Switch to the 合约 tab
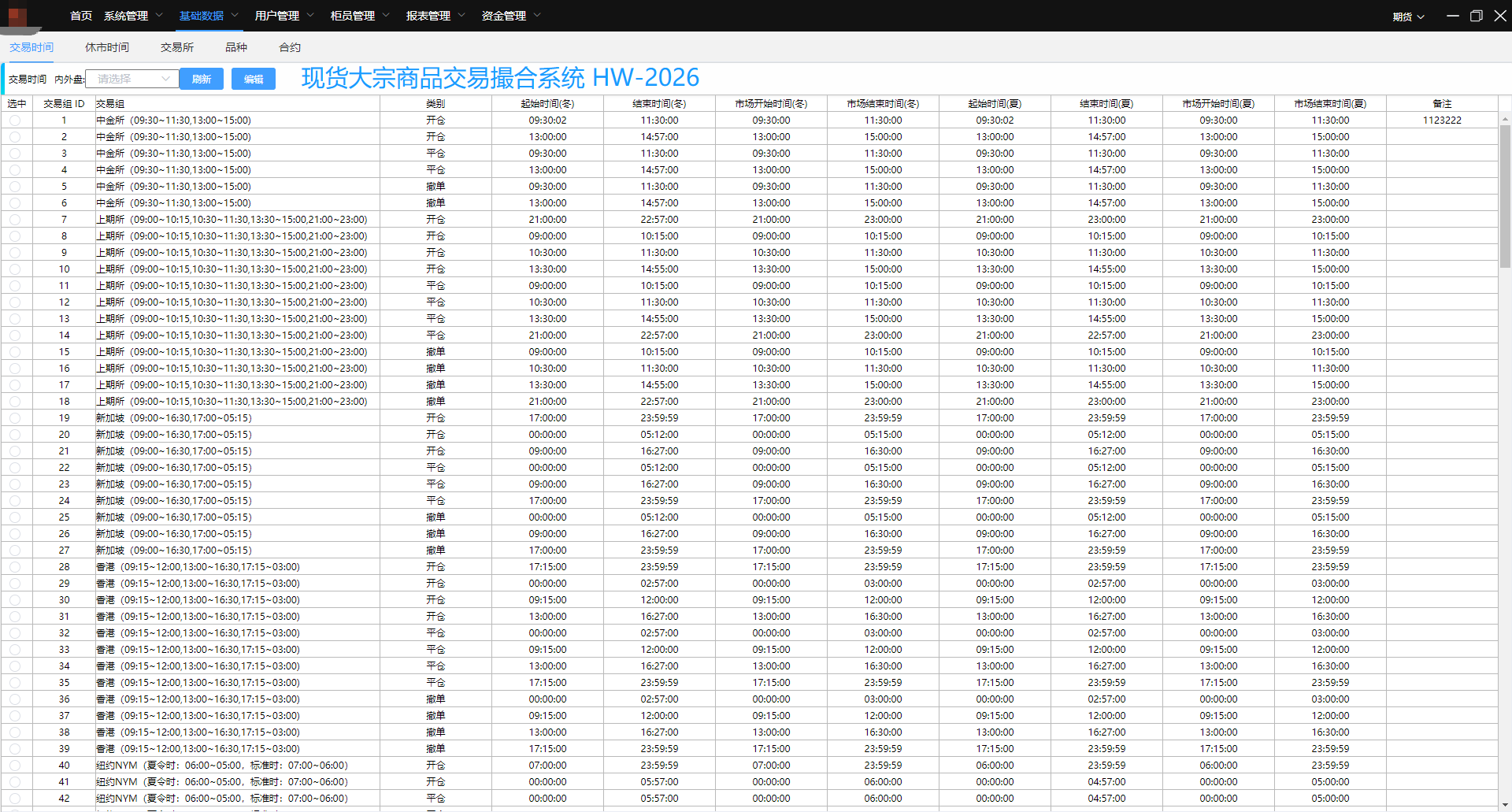1512x812 pixels. (x=290, y=47)
